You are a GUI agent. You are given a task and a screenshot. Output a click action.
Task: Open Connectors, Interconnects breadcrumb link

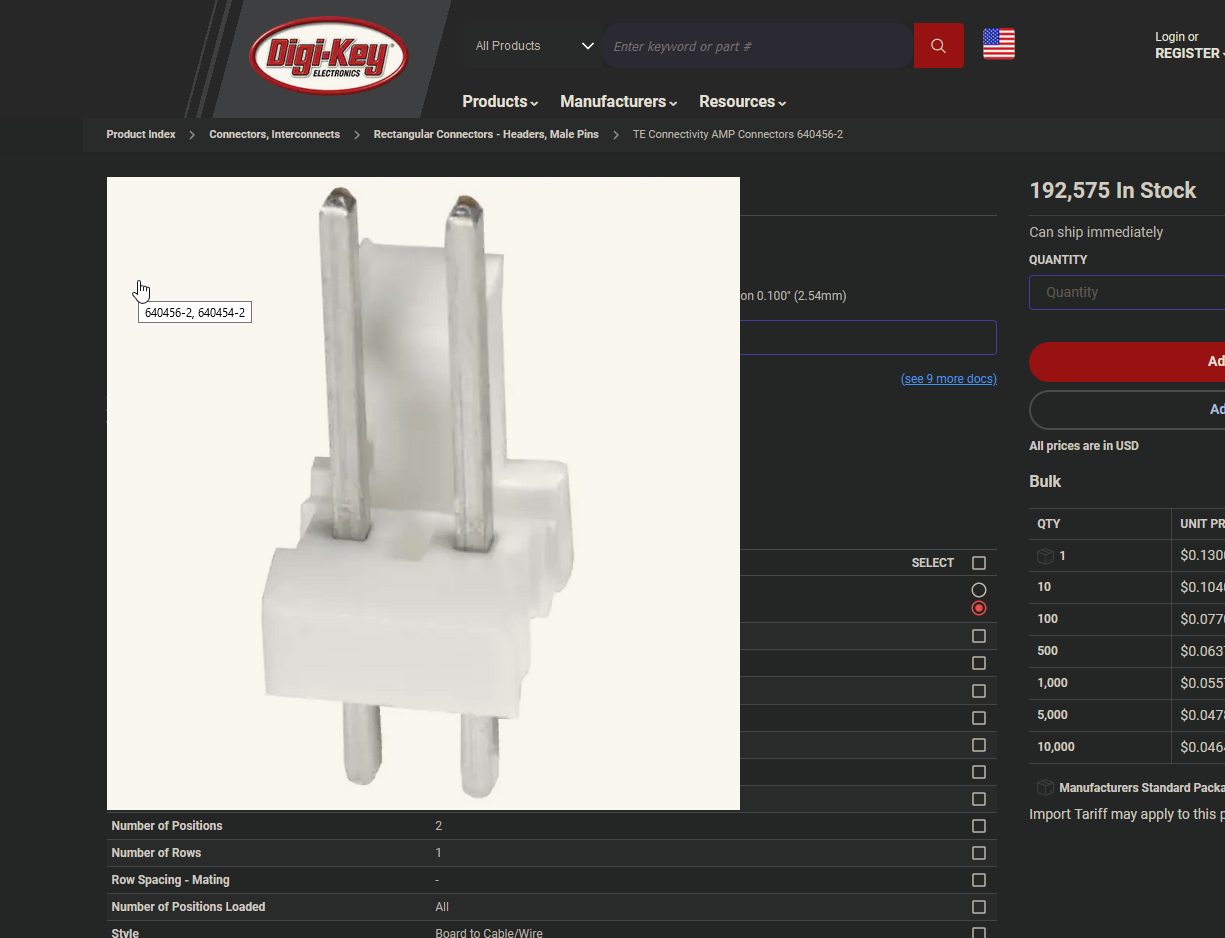point(274,134)
